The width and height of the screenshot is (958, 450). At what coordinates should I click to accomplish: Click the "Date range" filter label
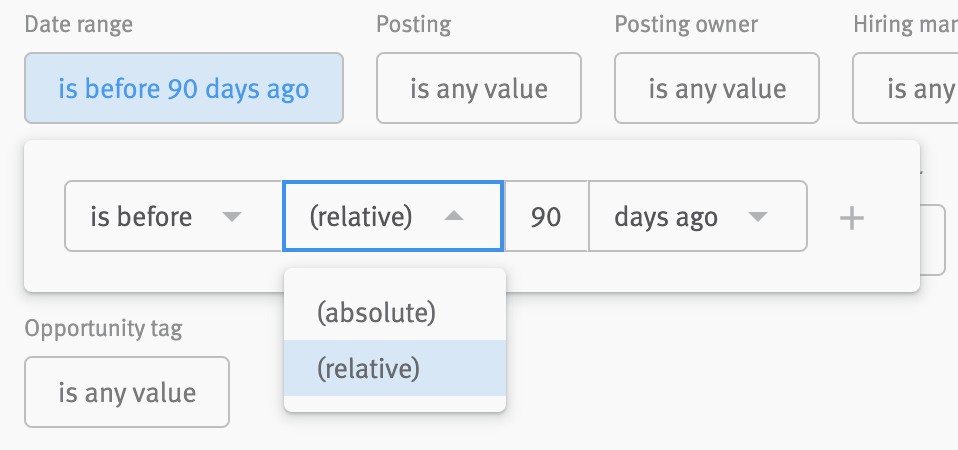point(78,24)
